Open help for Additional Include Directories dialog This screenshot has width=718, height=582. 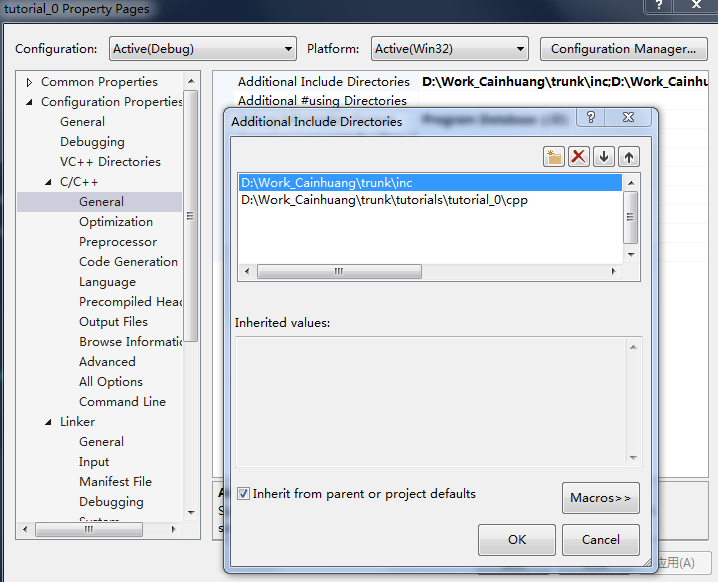pyautogui.click(x=591, y=118)
